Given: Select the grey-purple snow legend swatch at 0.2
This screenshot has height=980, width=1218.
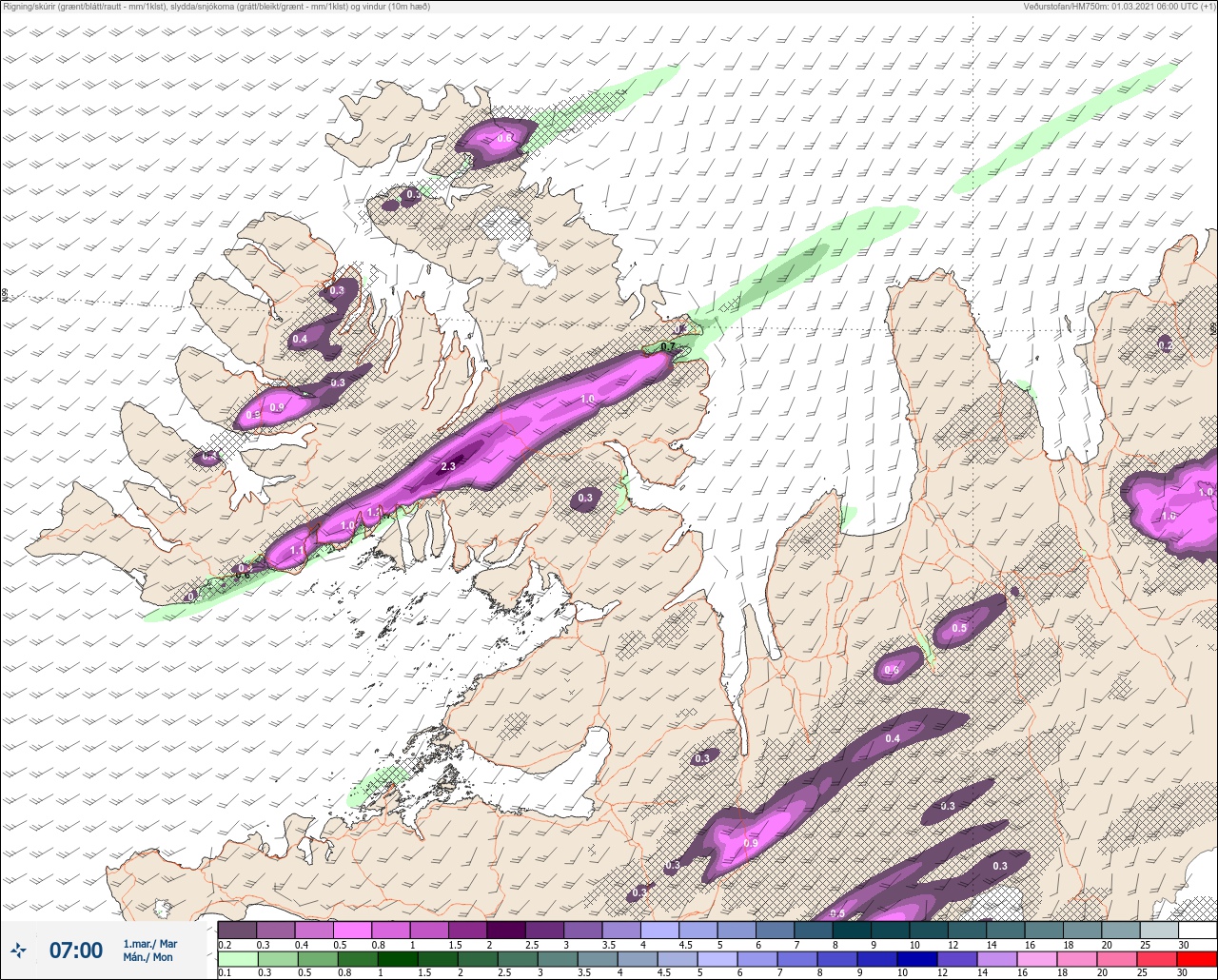Looking at the screenshot, I should point(237,930).
